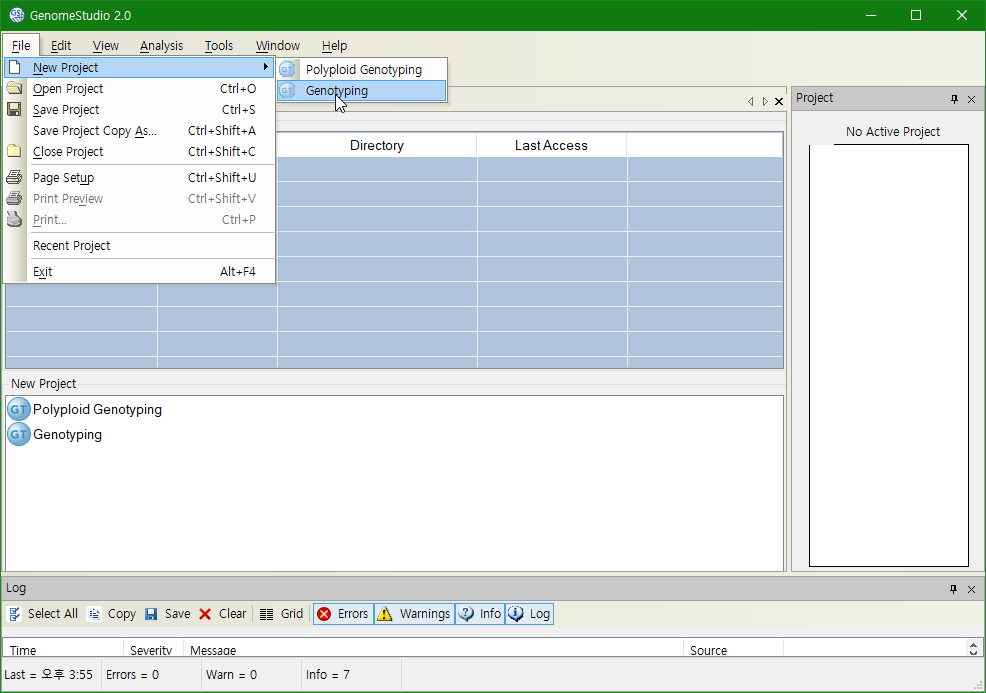Select Save Project Copy As menu entry

click(x=140, y=131)
